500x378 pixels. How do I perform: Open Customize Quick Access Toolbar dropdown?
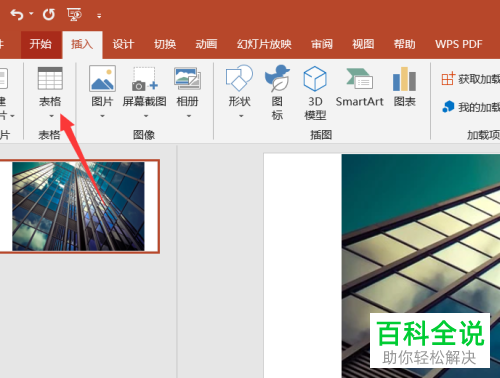click(x=99, y=15)
